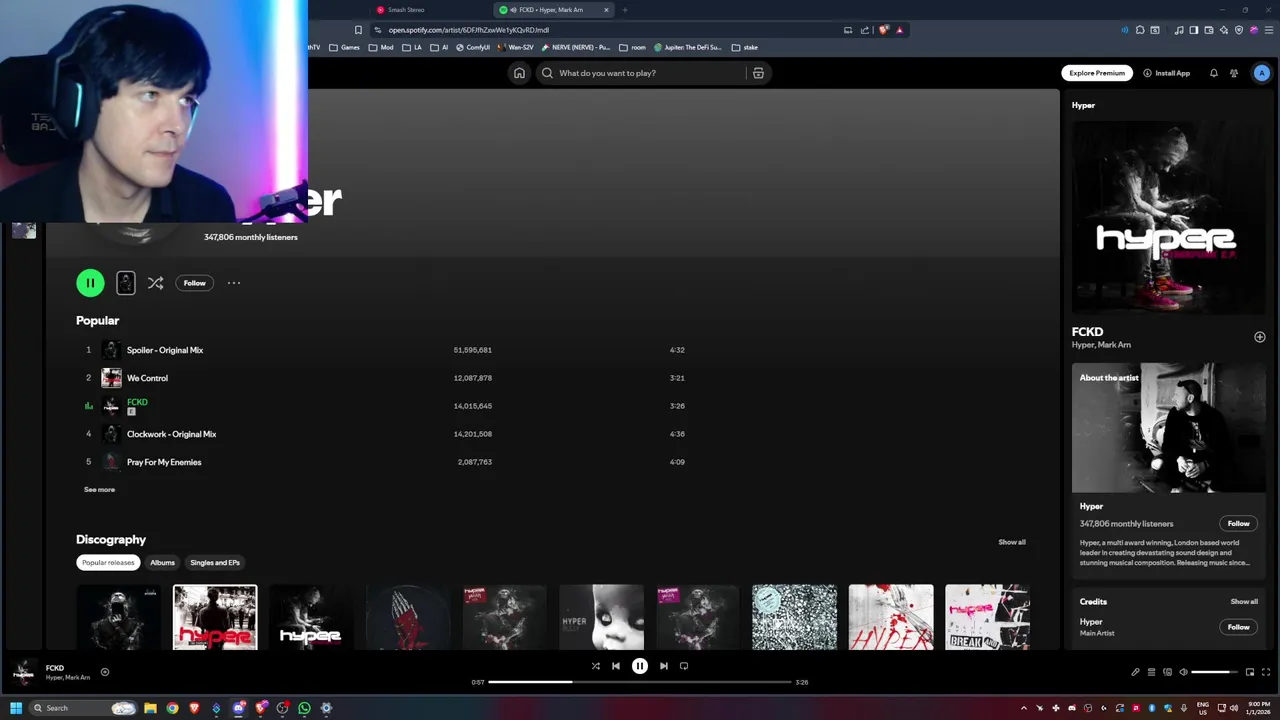1280x720 pixels.
Task: Click Show all next to Discography
Action: pos(1012,542)
